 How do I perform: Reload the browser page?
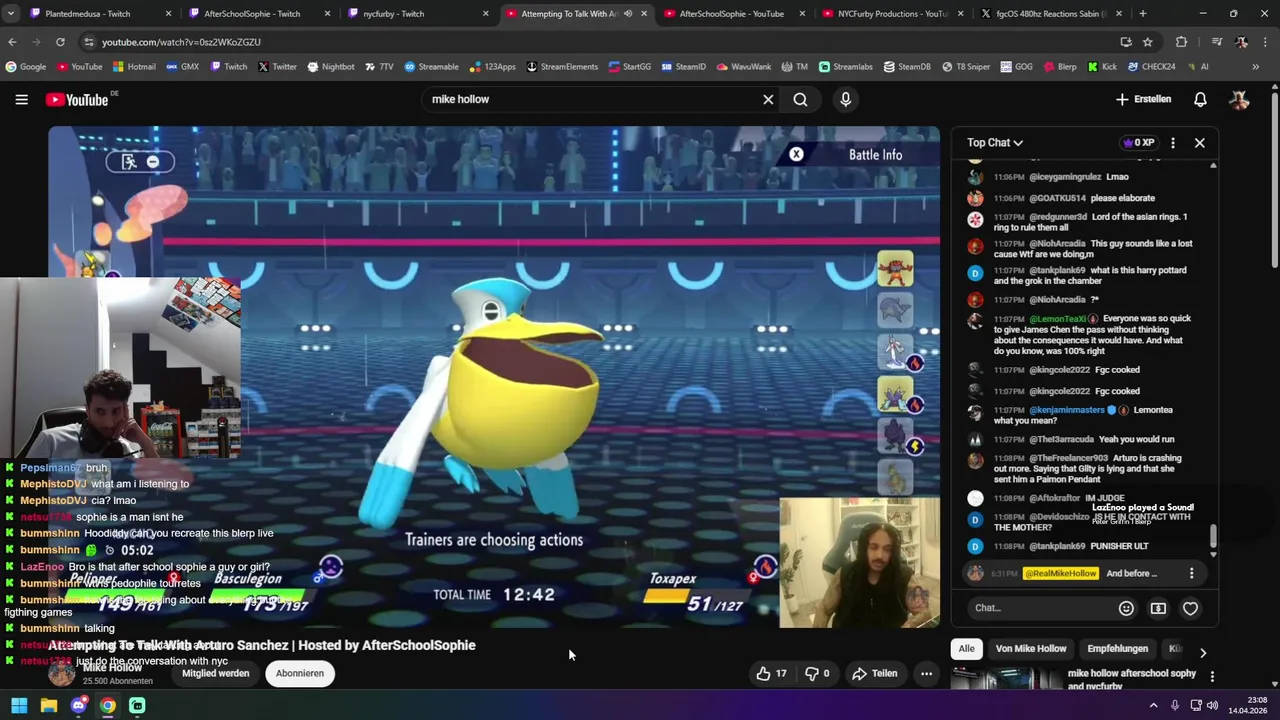click(60, 42)
